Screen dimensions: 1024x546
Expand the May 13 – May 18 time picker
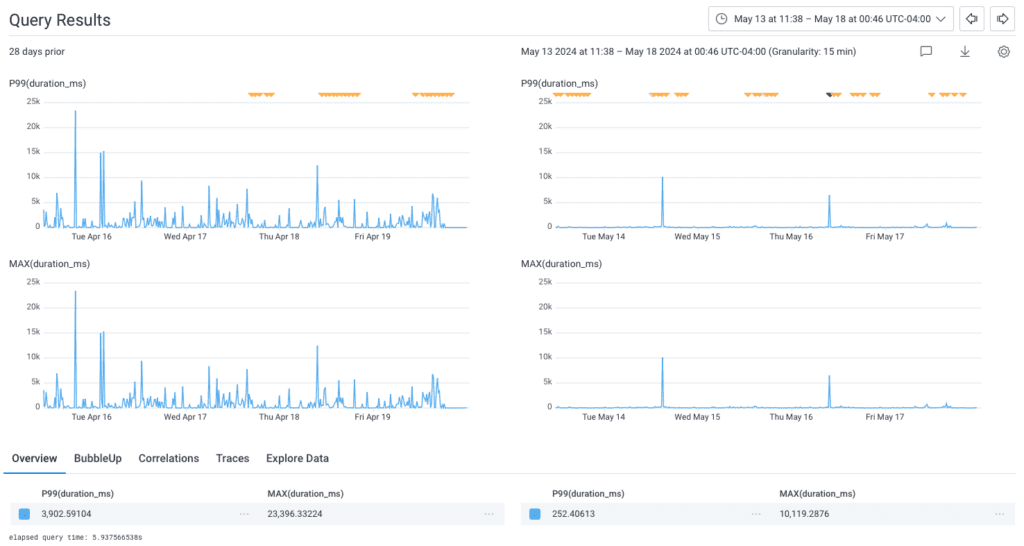(x=829, y=19)
